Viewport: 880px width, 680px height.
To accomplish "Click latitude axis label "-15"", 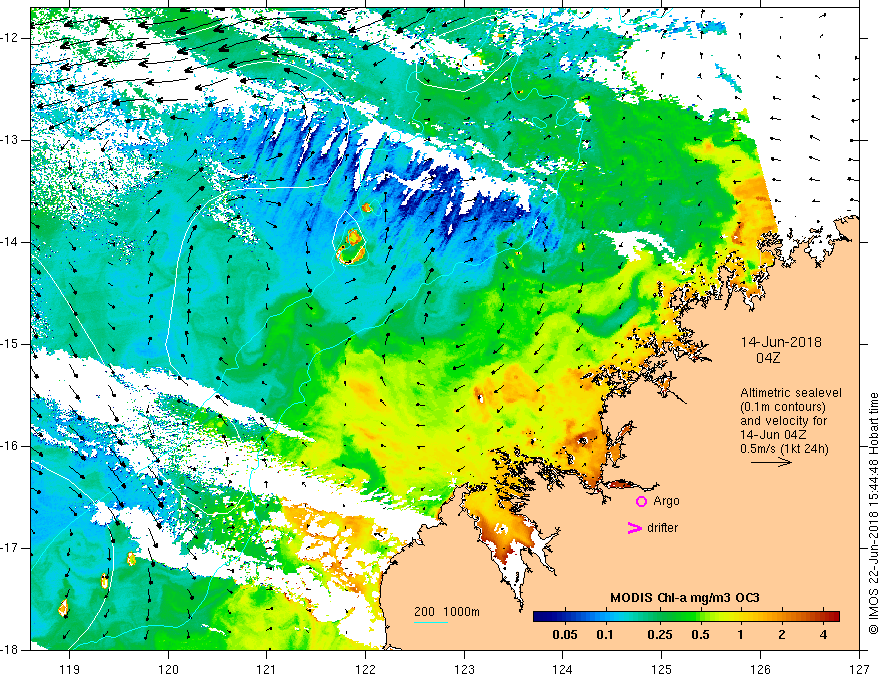I will [x=11, y=344].
